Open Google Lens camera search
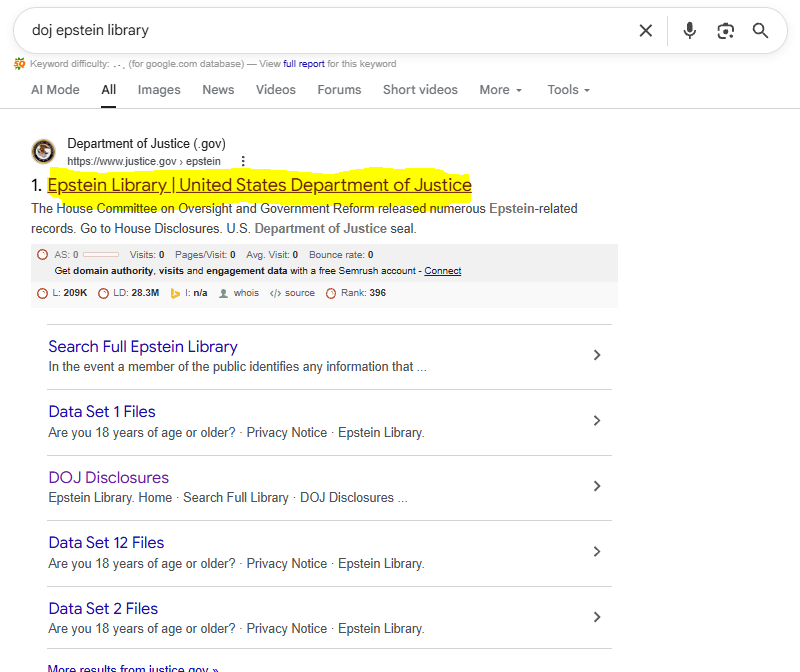Image resolution: width=800 pixels, height=672 pixels. [x=725, y=31]
